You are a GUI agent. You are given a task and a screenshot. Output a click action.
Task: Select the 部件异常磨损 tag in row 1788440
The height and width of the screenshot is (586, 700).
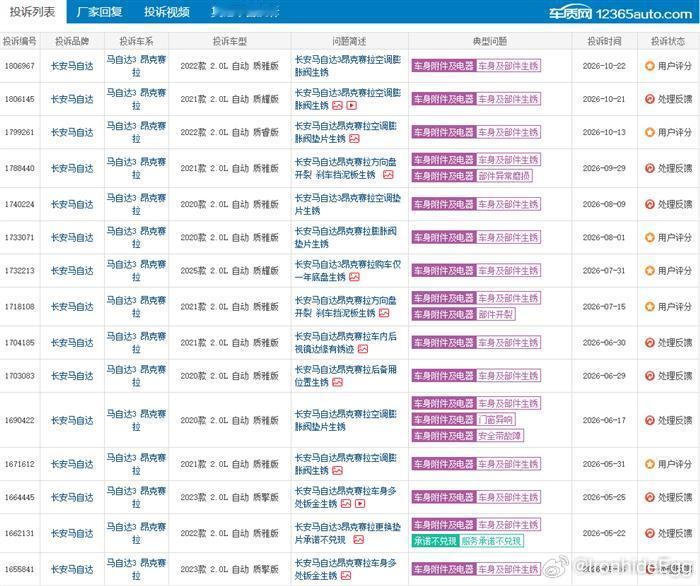(504, 176)
